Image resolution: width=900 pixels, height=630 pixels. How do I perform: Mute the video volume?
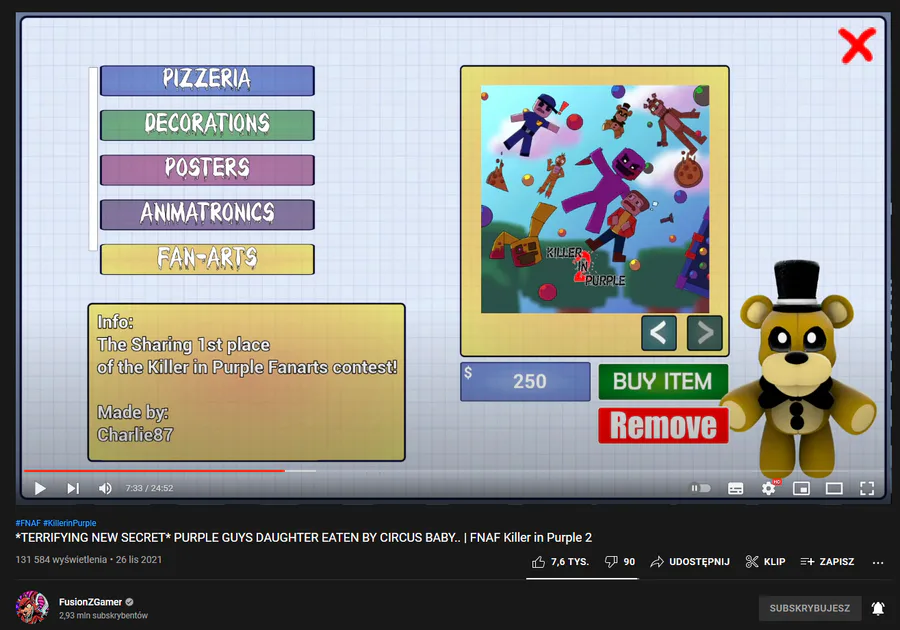[105, 488]
